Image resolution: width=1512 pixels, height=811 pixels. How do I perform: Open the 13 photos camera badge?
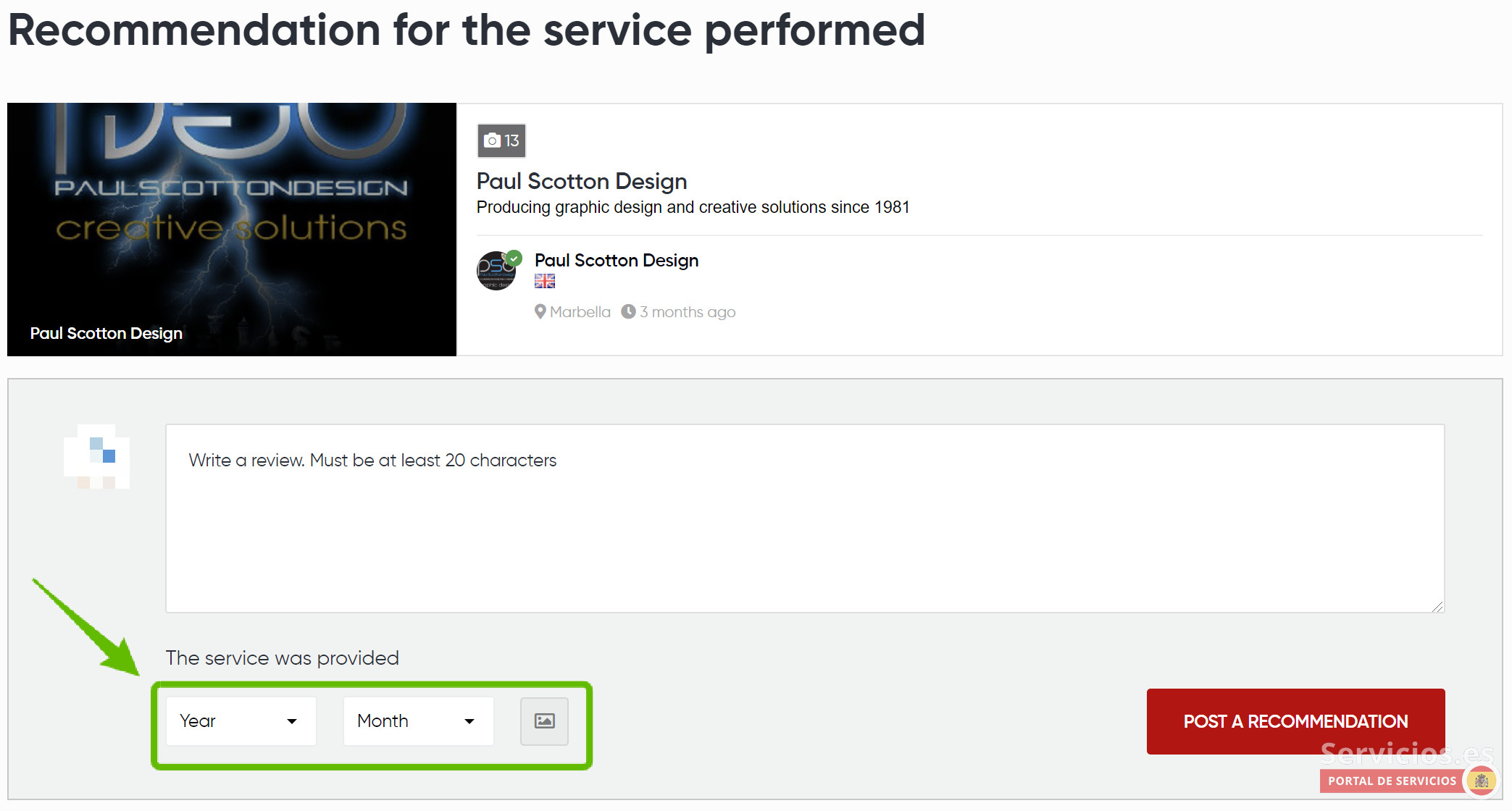coord(501,140)
